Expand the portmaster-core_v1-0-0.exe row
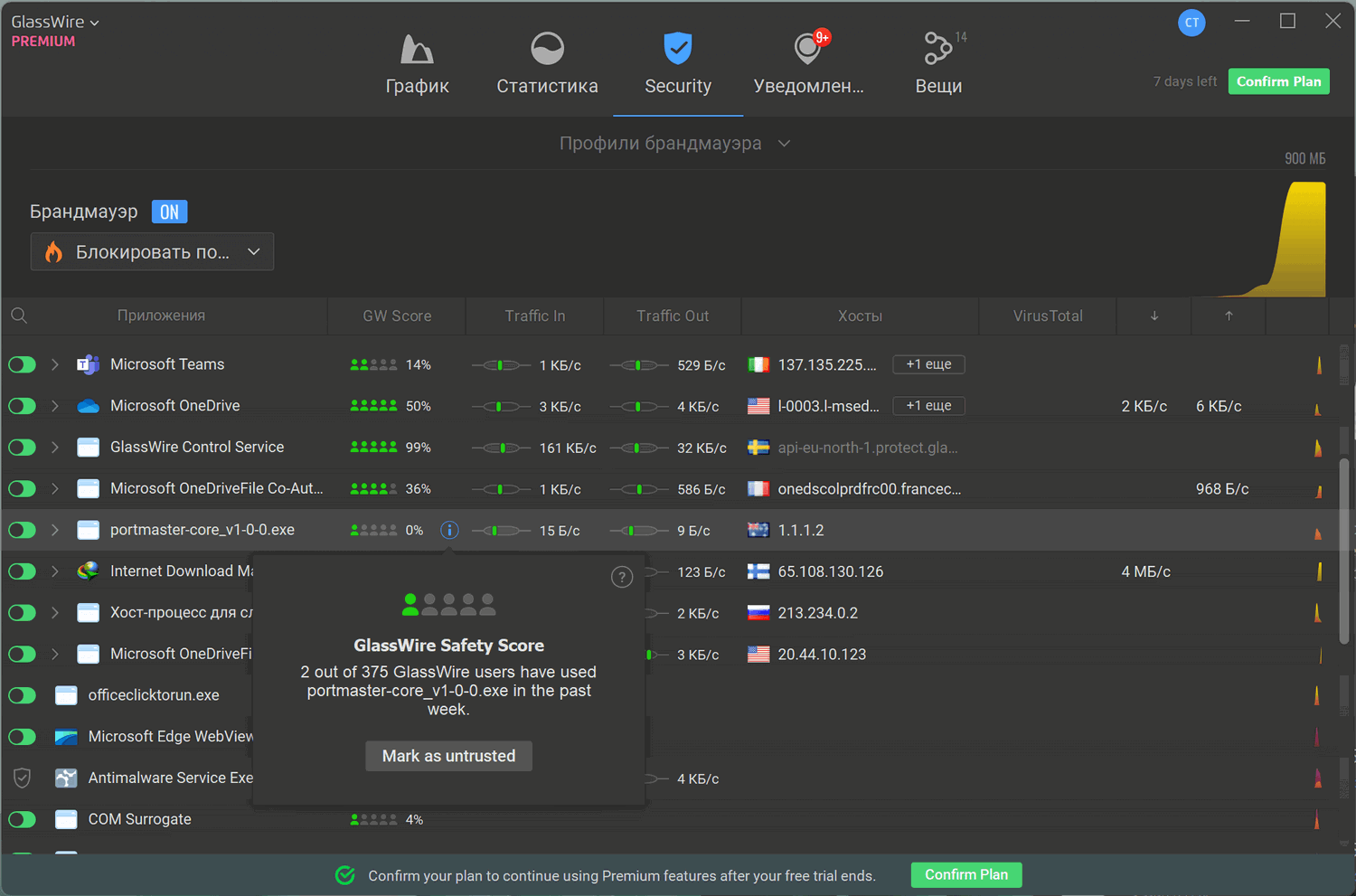1356x896 pixels. (x=55, y=530)
